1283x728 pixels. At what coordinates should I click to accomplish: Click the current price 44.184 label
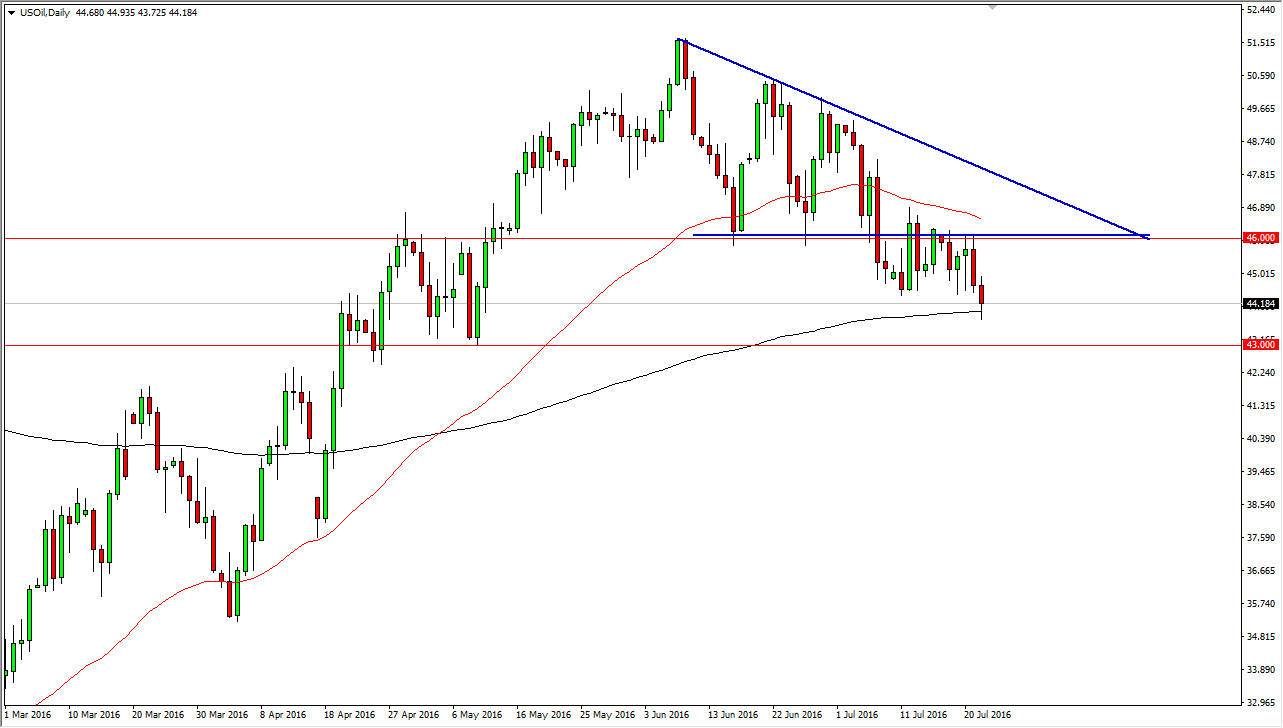1260,303
